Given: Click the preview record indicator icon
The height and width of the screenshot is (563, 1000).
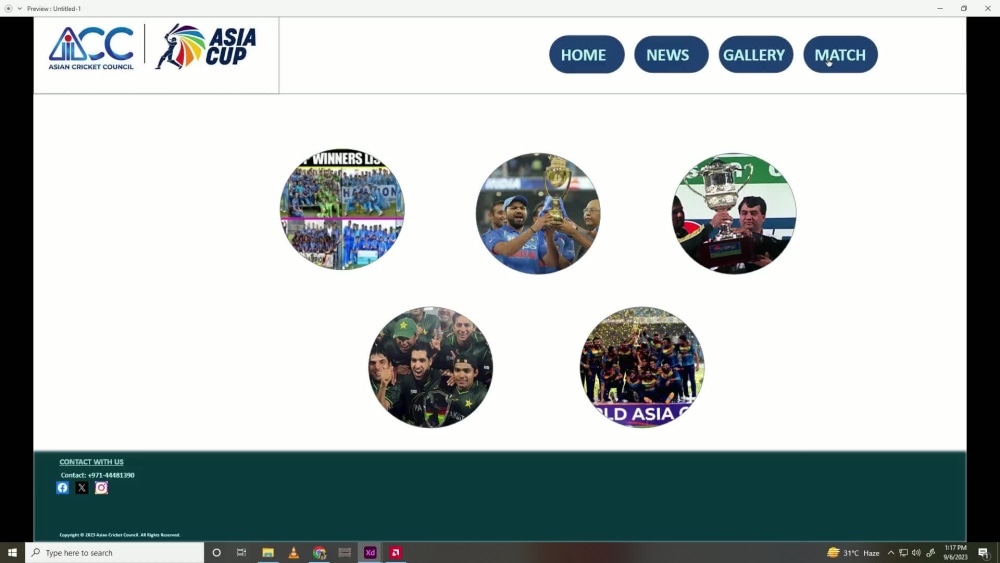Looking at the screenshot, I should click(8, 8).
